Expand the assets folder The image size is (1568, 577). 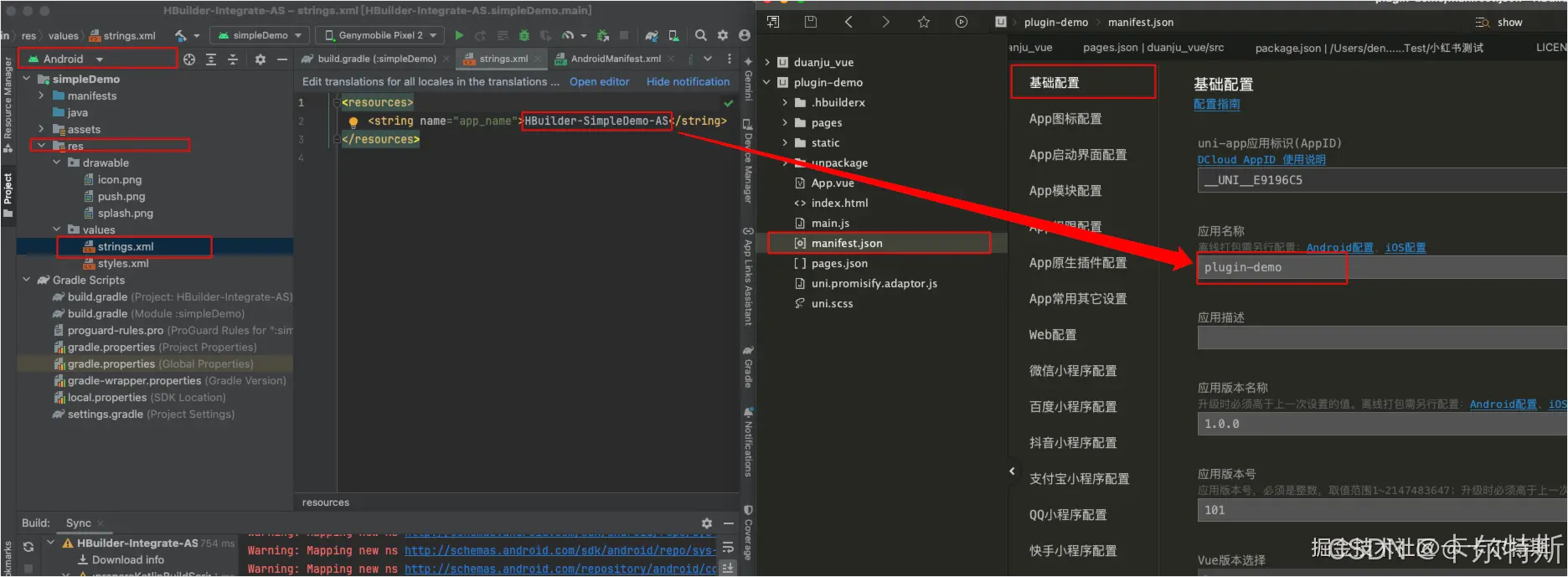tap(42, 129)
